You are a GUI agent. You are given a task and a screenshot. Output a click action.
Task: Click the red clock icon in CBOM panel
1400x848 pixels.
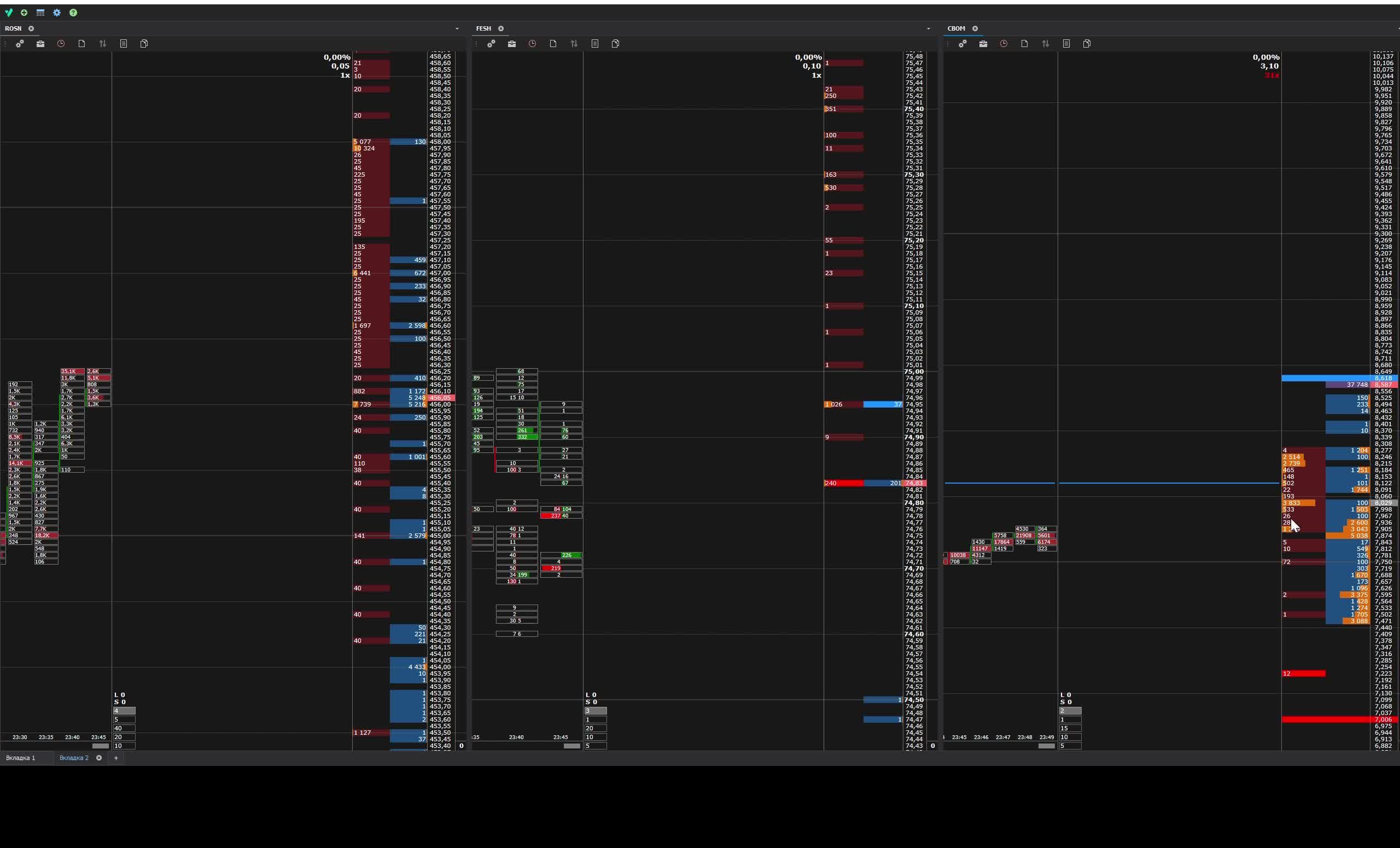(1004, 44)
